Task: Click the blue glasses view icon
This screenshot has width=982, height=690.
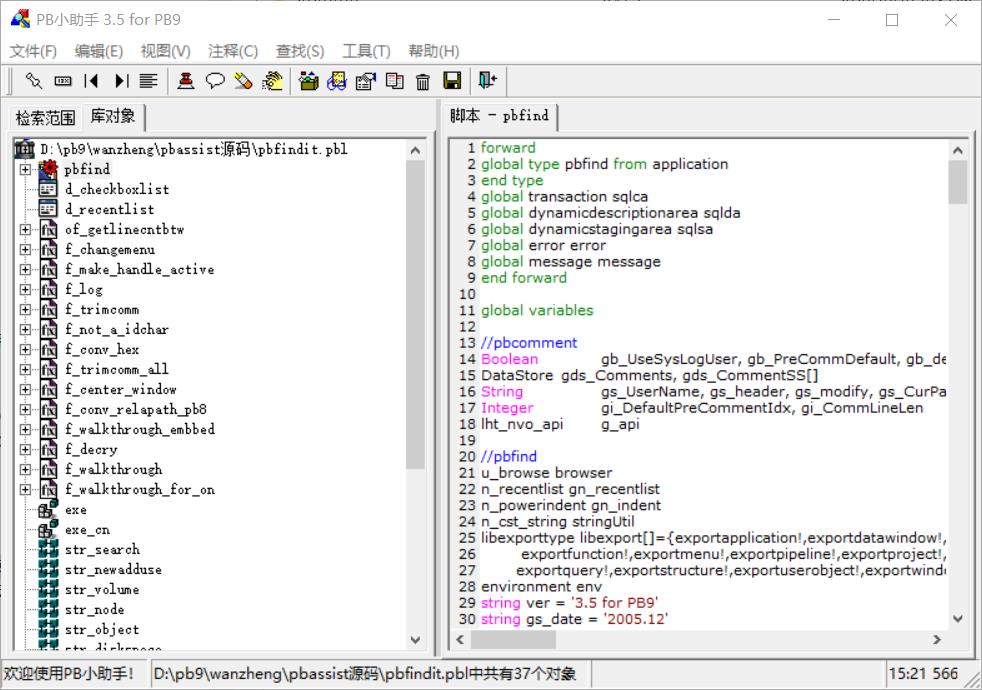Action: 336,81
